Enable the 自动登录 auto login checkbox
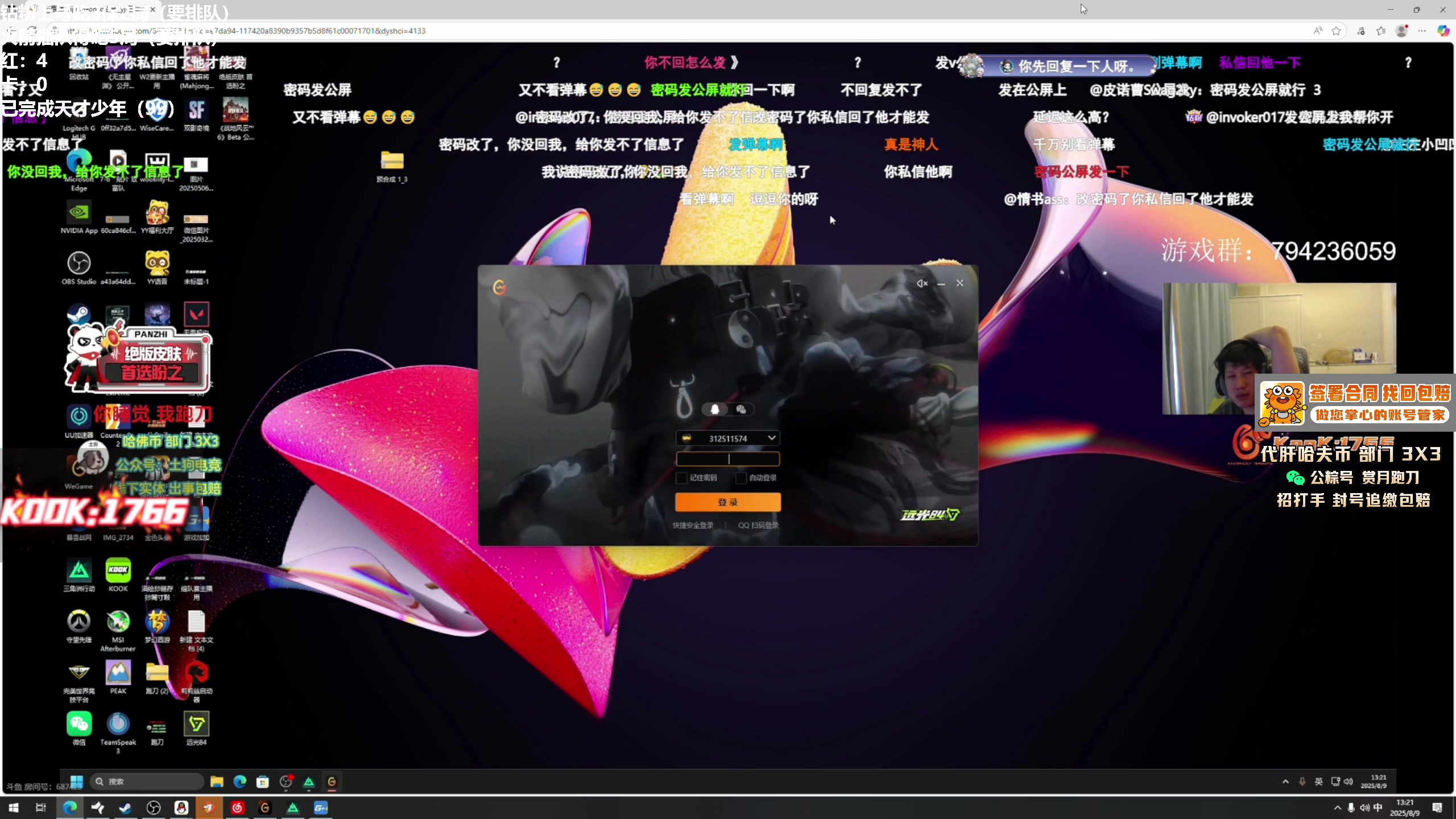Screen dimensions: 1456x819 tap(741, 478)
